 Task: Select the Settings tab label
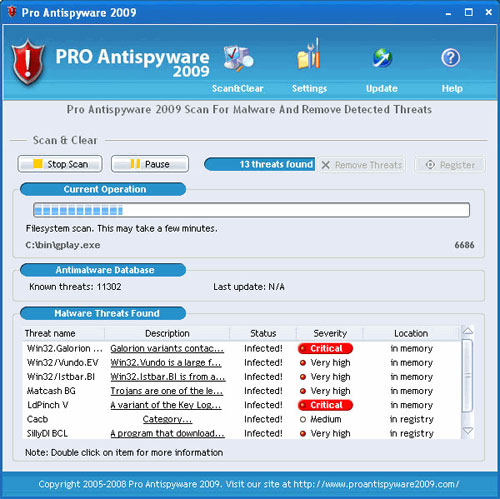click(309, 88)
